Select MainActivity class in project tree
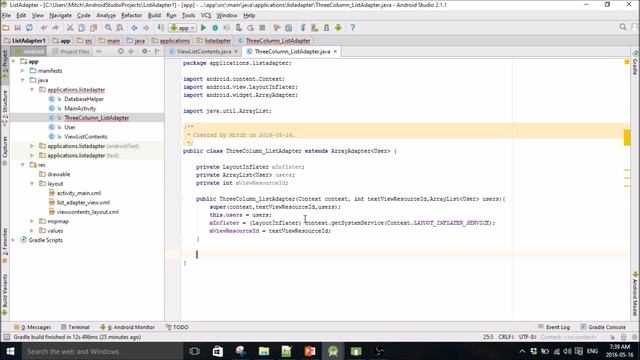Image resolution: width=640 pixels, height=360 pixels. pyautogui.click(x=80, y=108)
